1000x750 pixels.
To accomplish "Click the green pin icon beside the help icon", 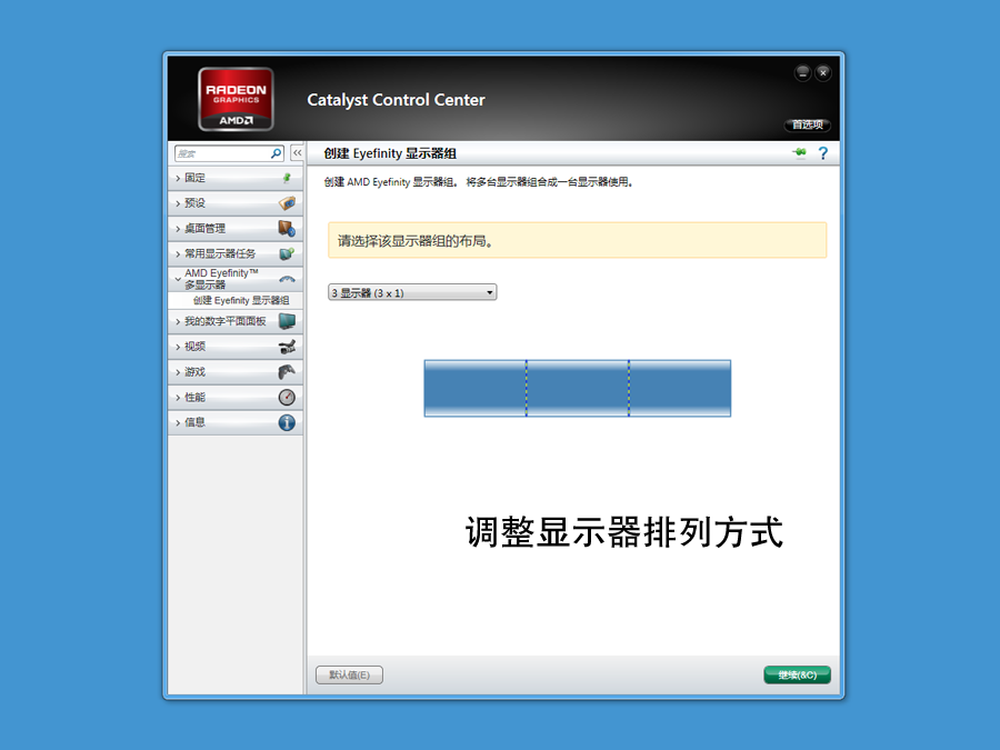I will pyautogui.click(x=799, y=153).
